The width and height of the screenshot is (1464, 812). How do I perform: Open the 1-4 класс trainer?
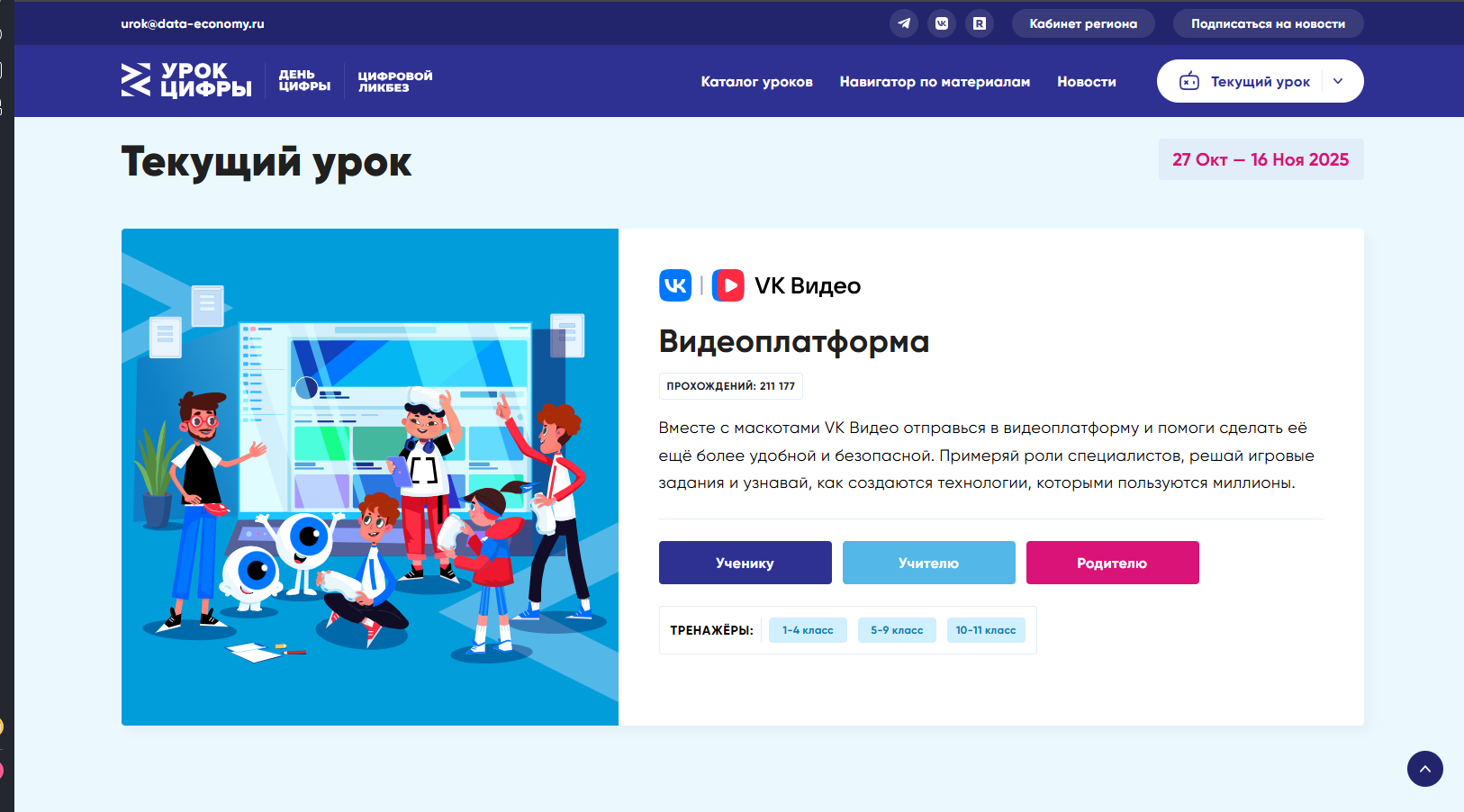coord(808,630)
